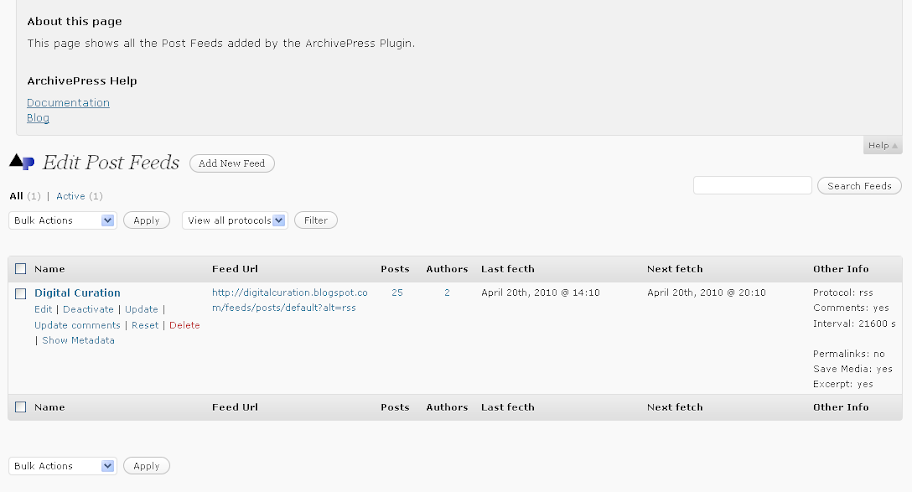The image size is (912, 492).
Task: Delete the Digital Curation feed
Action: click(184, 325)
